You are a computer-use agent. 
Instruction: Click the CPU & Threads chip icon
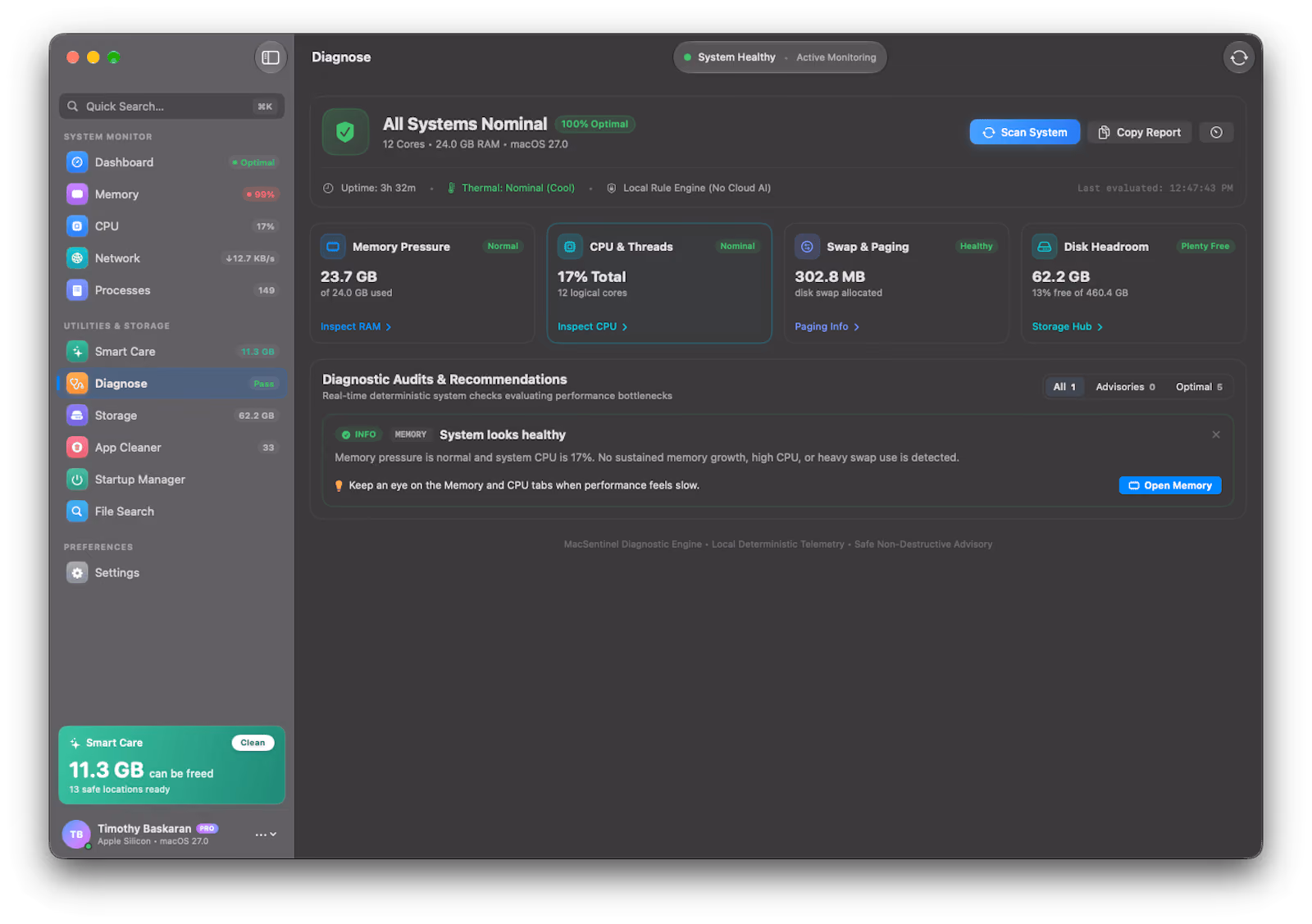(x=570, y=246)
